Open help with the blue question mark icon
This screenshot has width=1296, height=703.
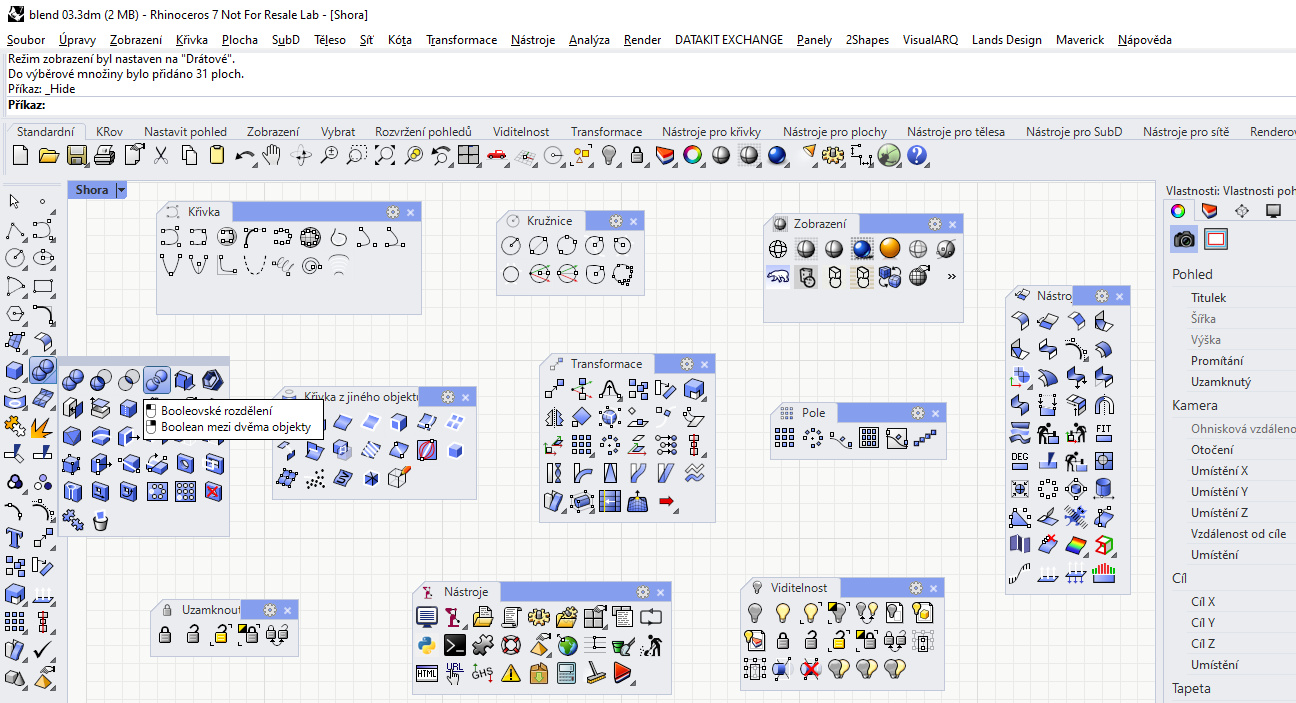coord(917,155)
